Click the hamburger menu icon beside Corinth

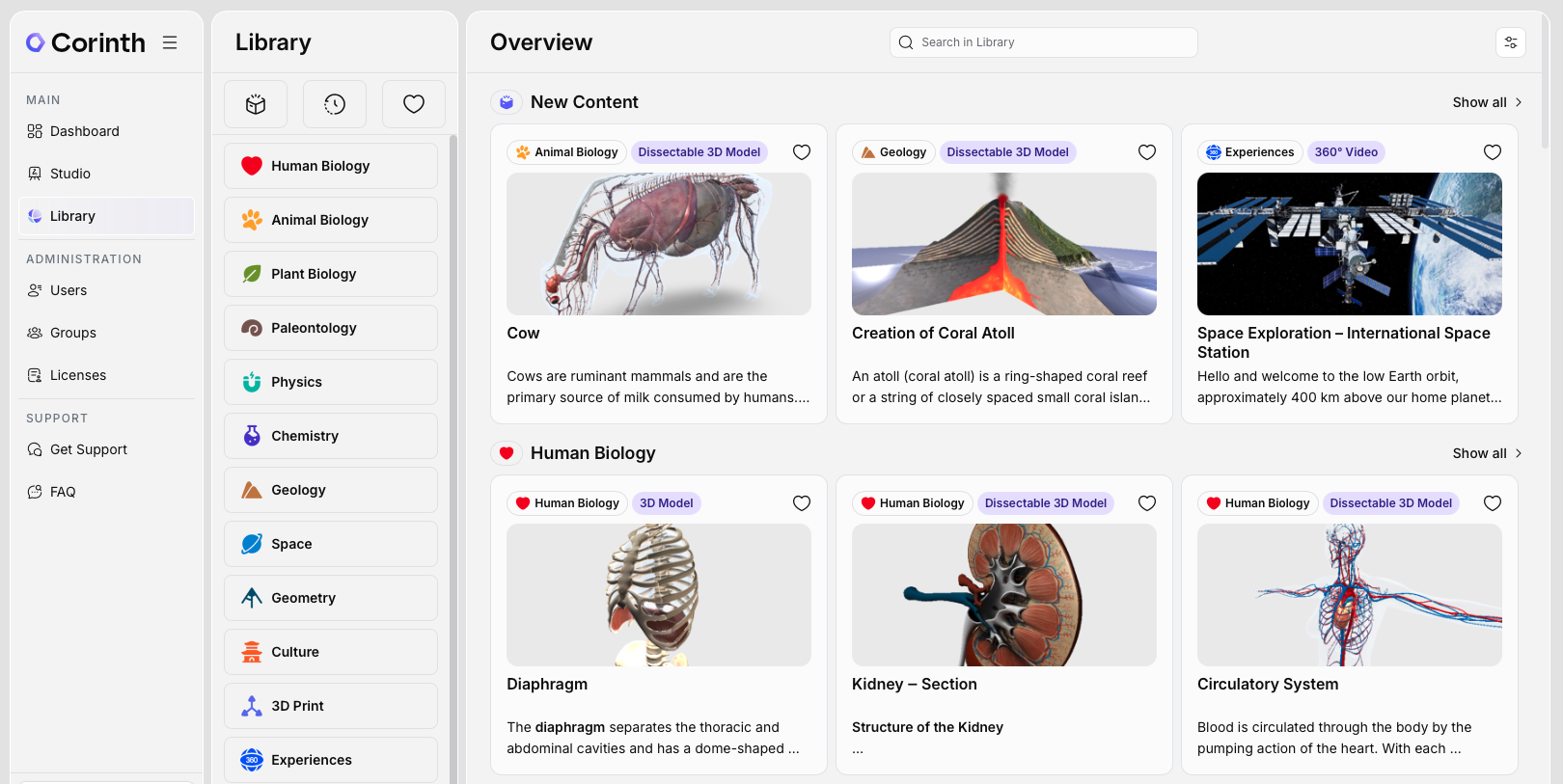[x=170, y=42]
